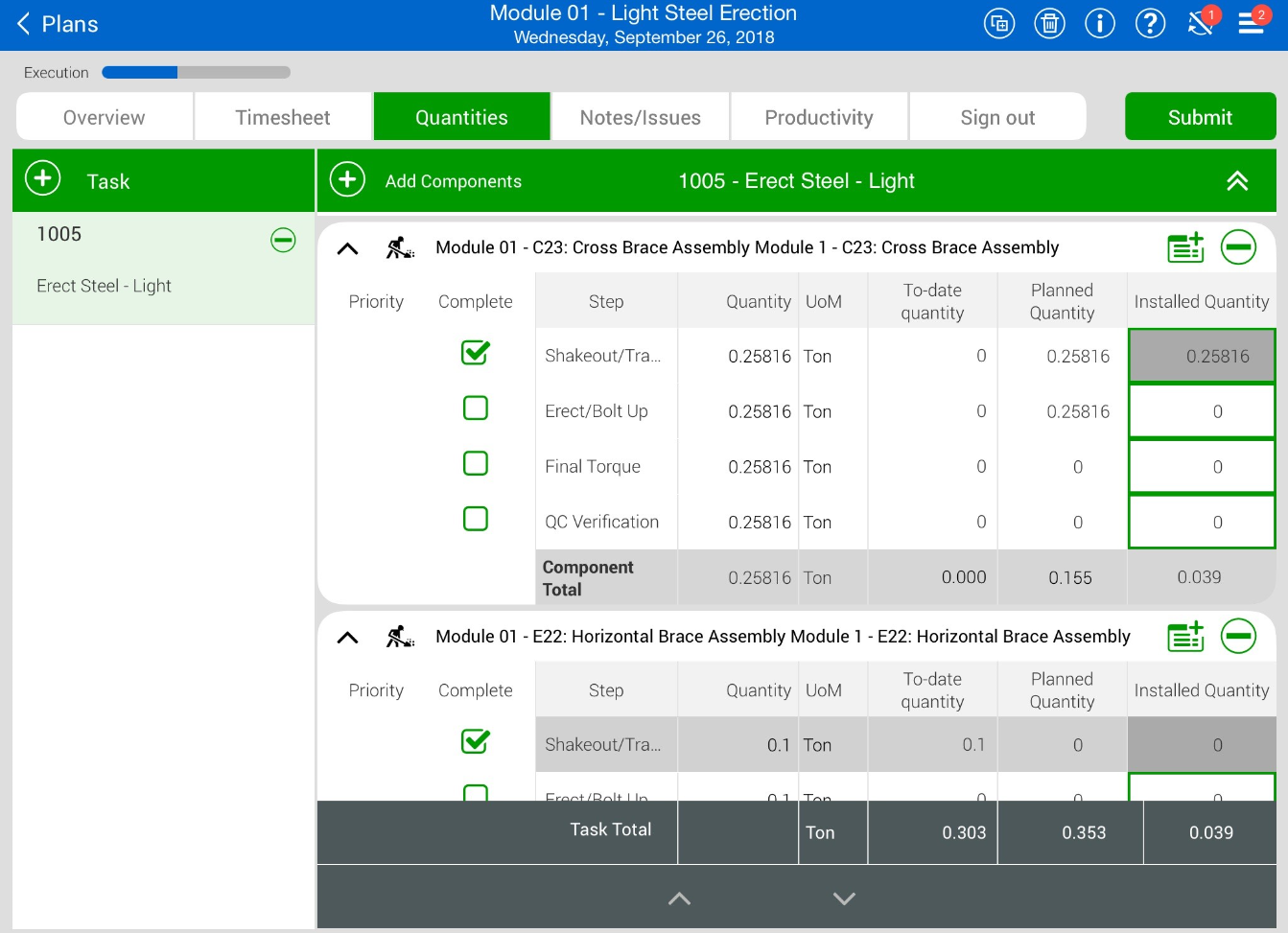
Task: Click the trash delete icon in header
Action: tap(1049, 24)
